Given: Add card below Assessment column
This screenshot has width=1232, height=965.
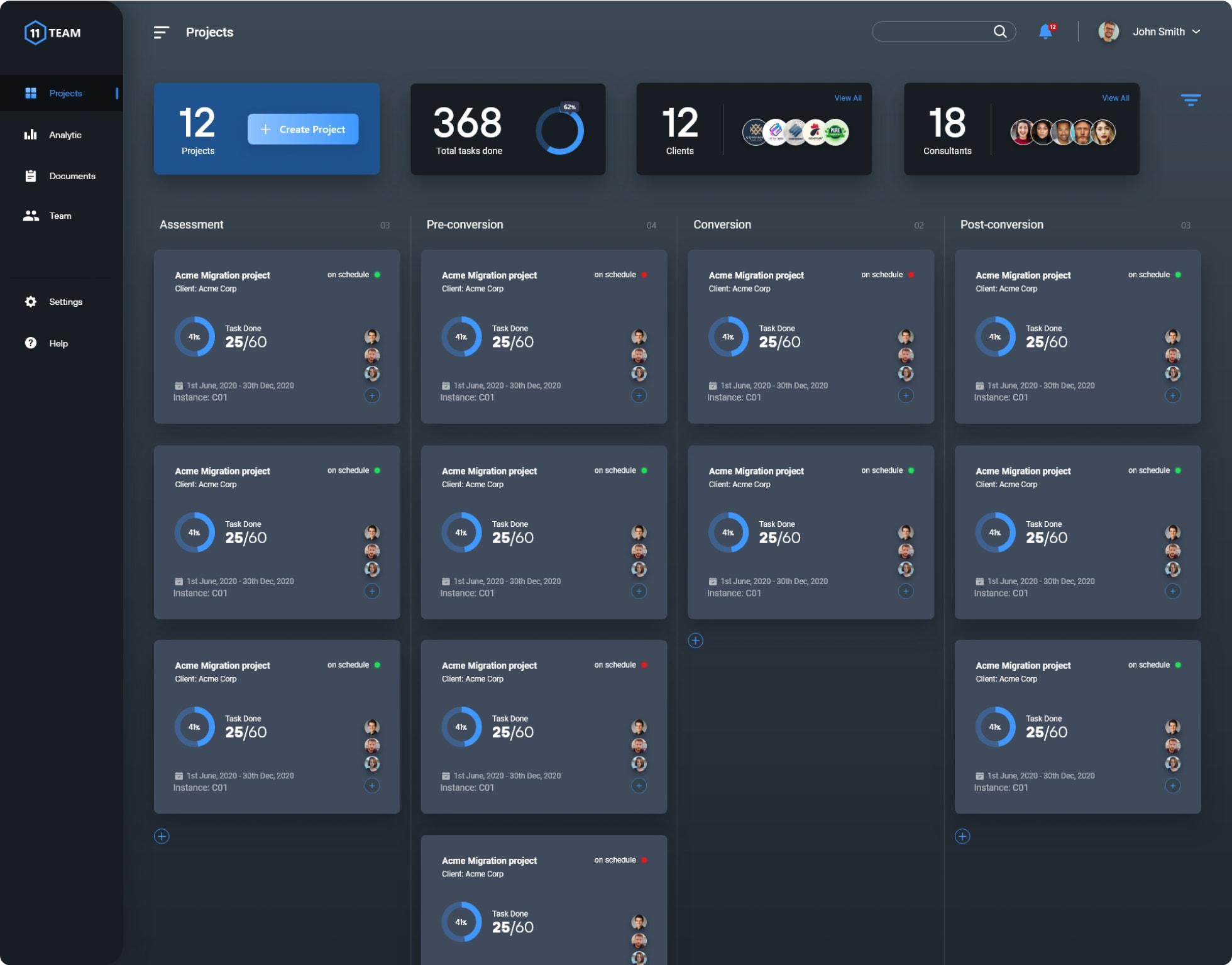Looking at the screenshot, I should point(162,836).
